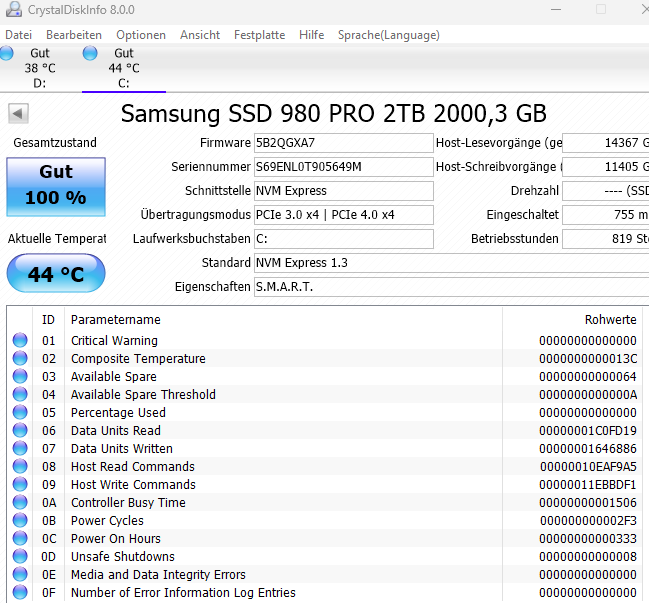The height and width of the screenshot is (603, 649).
Task: Click raw value 000000000002F3
Action: click(588, 521)
